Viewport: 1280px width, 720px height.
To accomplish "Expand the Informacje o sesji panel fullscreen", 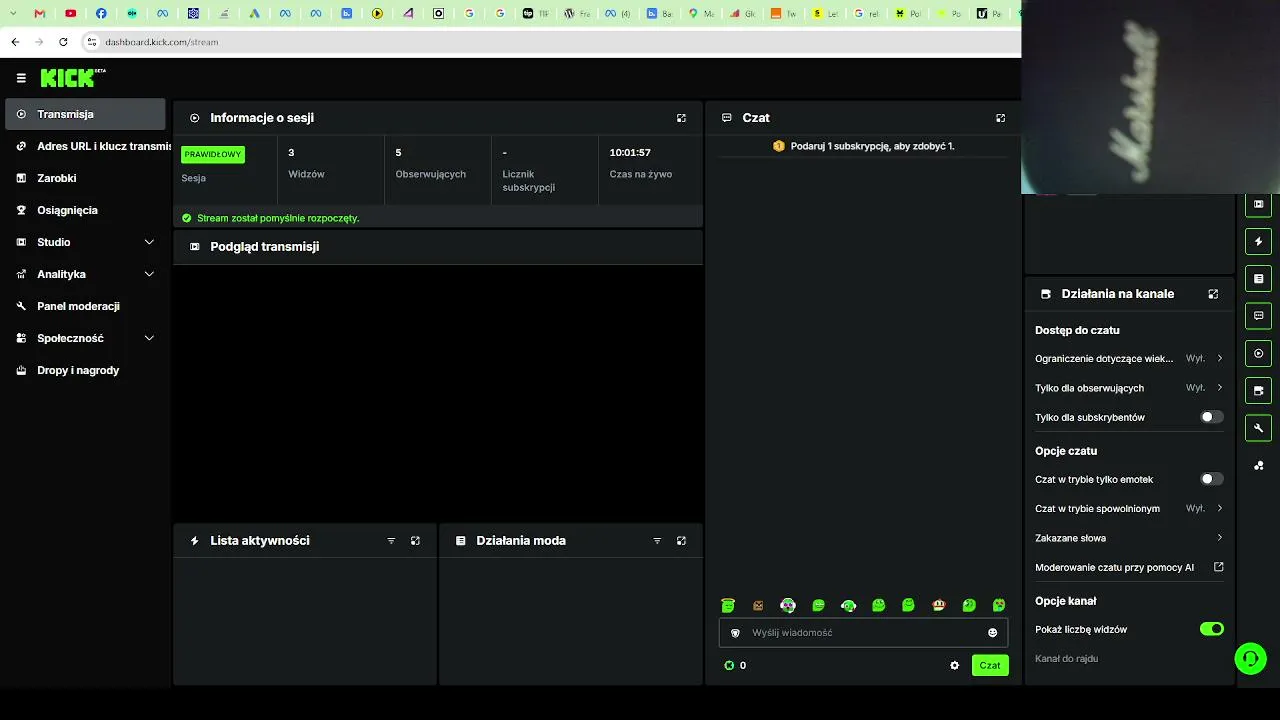I will tap(681, 118).
